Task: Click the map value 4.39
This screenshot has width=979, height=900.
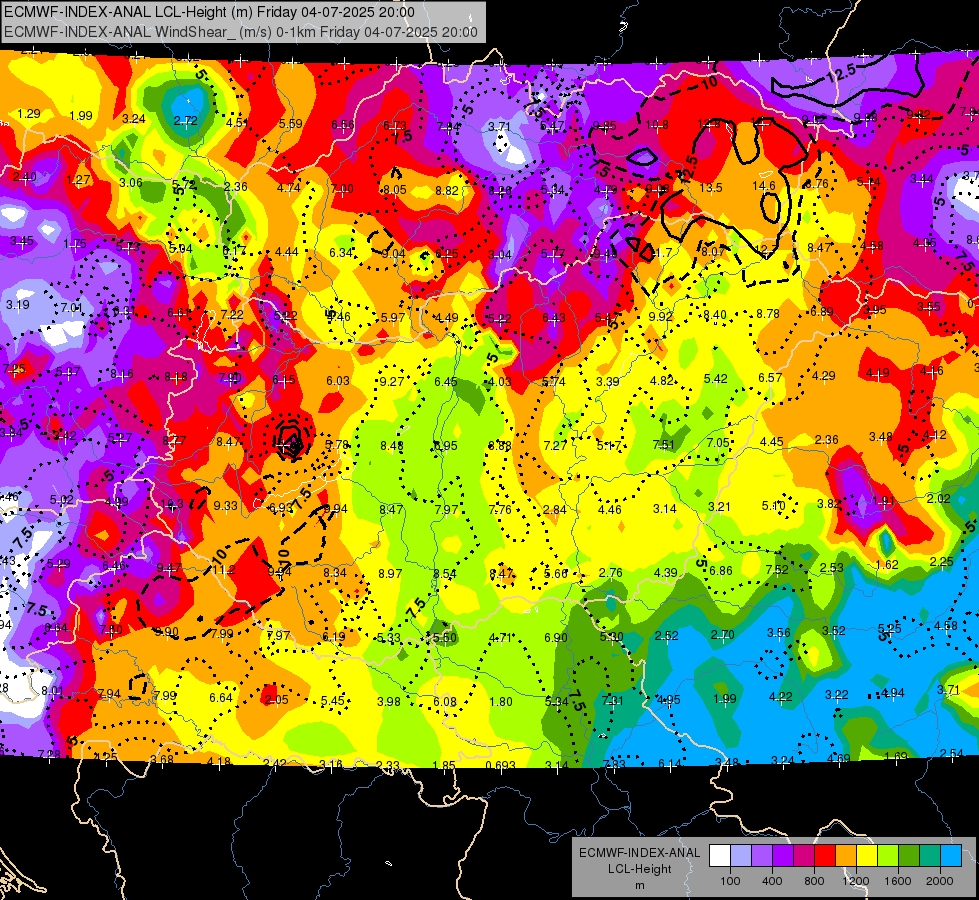Action: (x=666, y=572)
